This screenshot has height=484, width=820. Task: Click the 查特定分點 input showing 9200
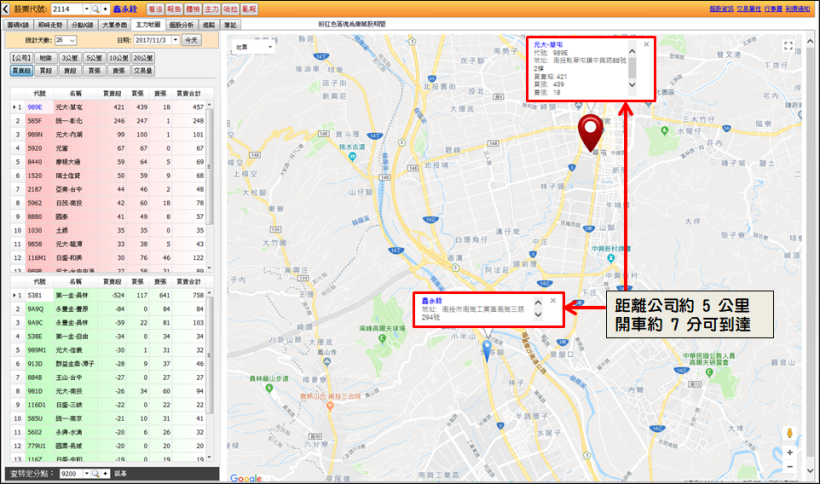point(71,474)
